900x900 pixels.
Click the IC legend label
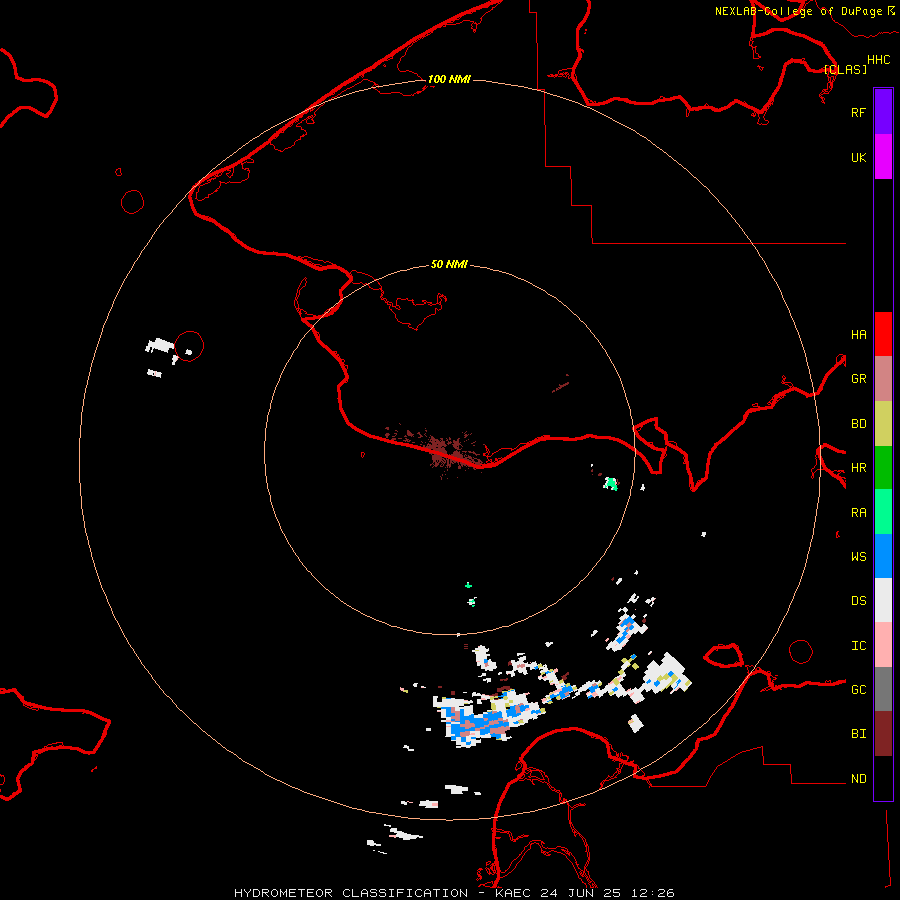858,646
